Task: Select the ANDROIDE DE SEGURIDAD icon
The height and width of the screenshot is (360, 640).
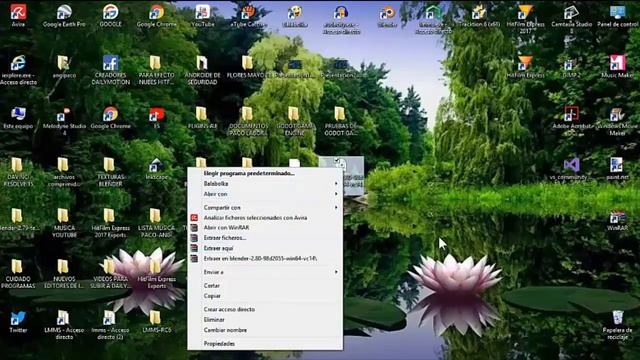Action: [x=202, y=70]
